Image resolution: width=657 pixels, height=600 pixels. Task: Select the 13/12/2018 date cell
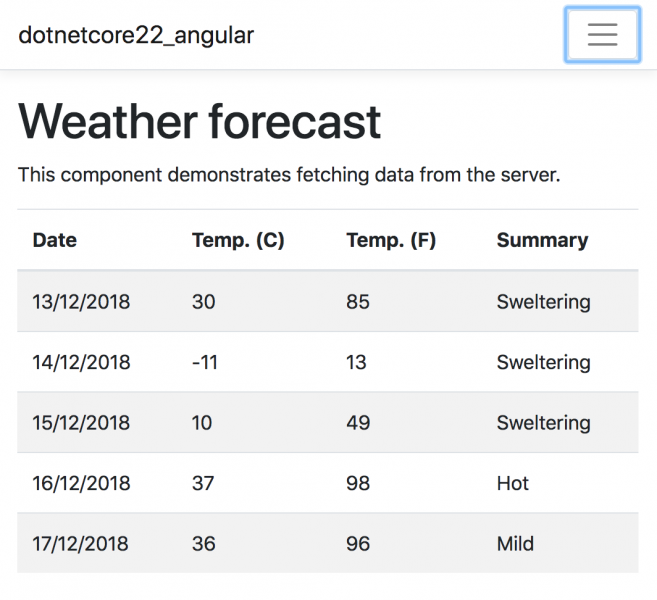81,301
